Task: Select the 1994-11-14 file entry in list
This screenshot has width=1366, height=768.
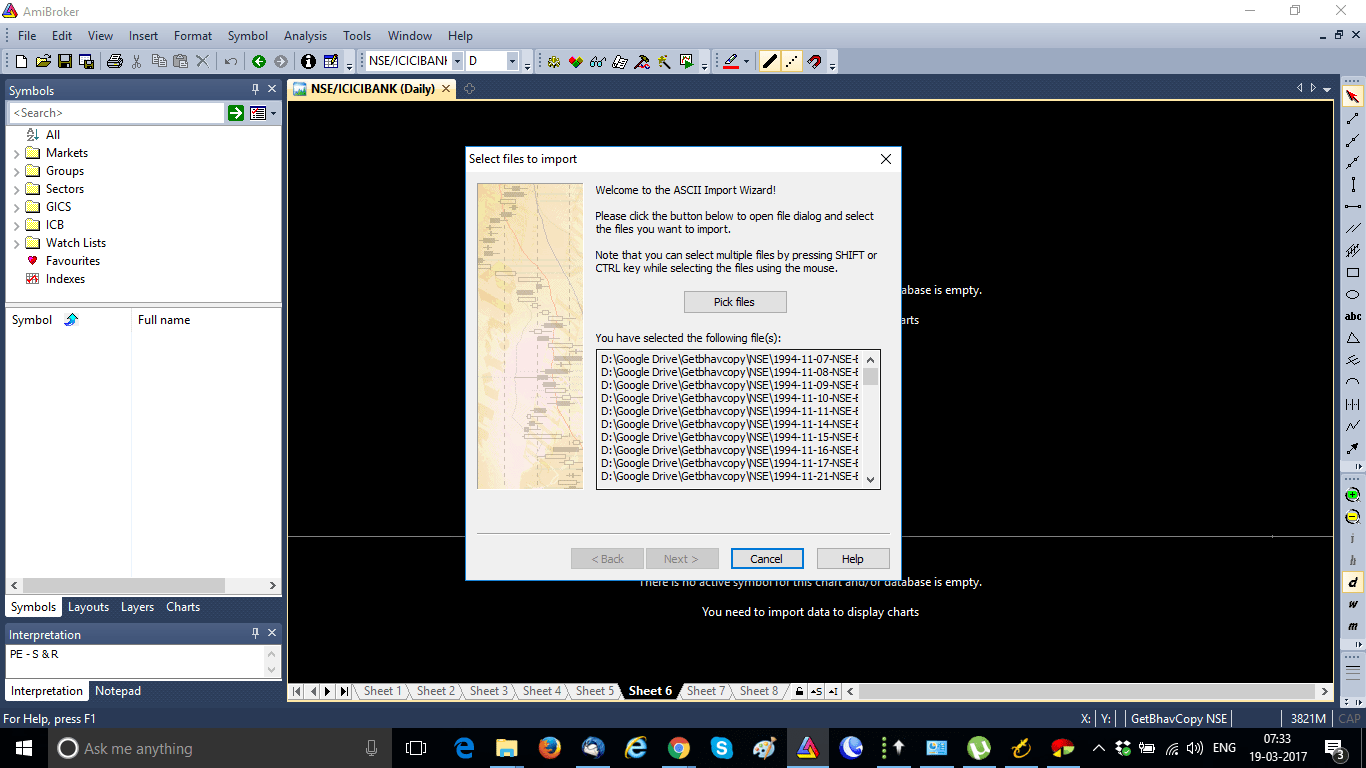Action: [729, 424]
